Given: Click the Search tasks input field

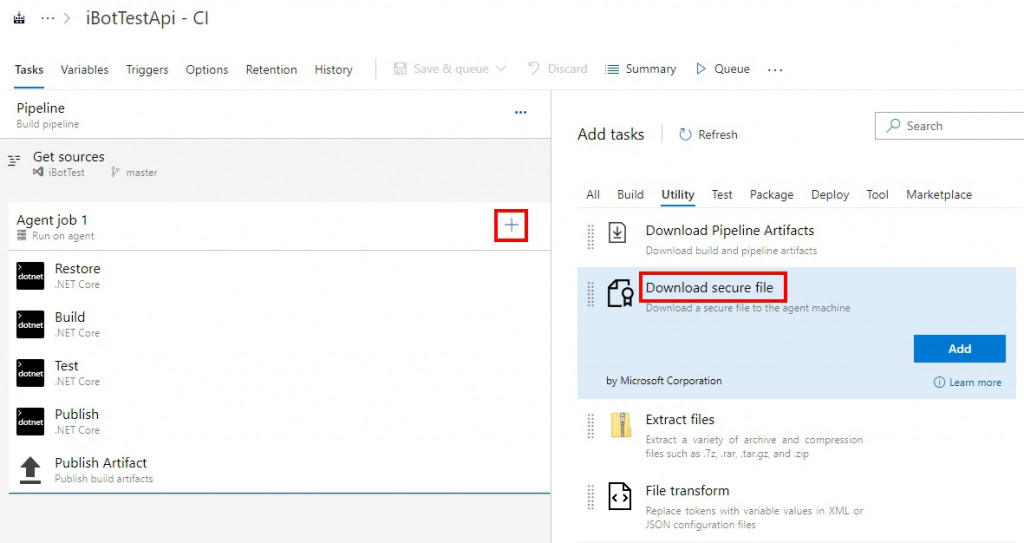Looking at the screenshot, I should pos(950,126).
